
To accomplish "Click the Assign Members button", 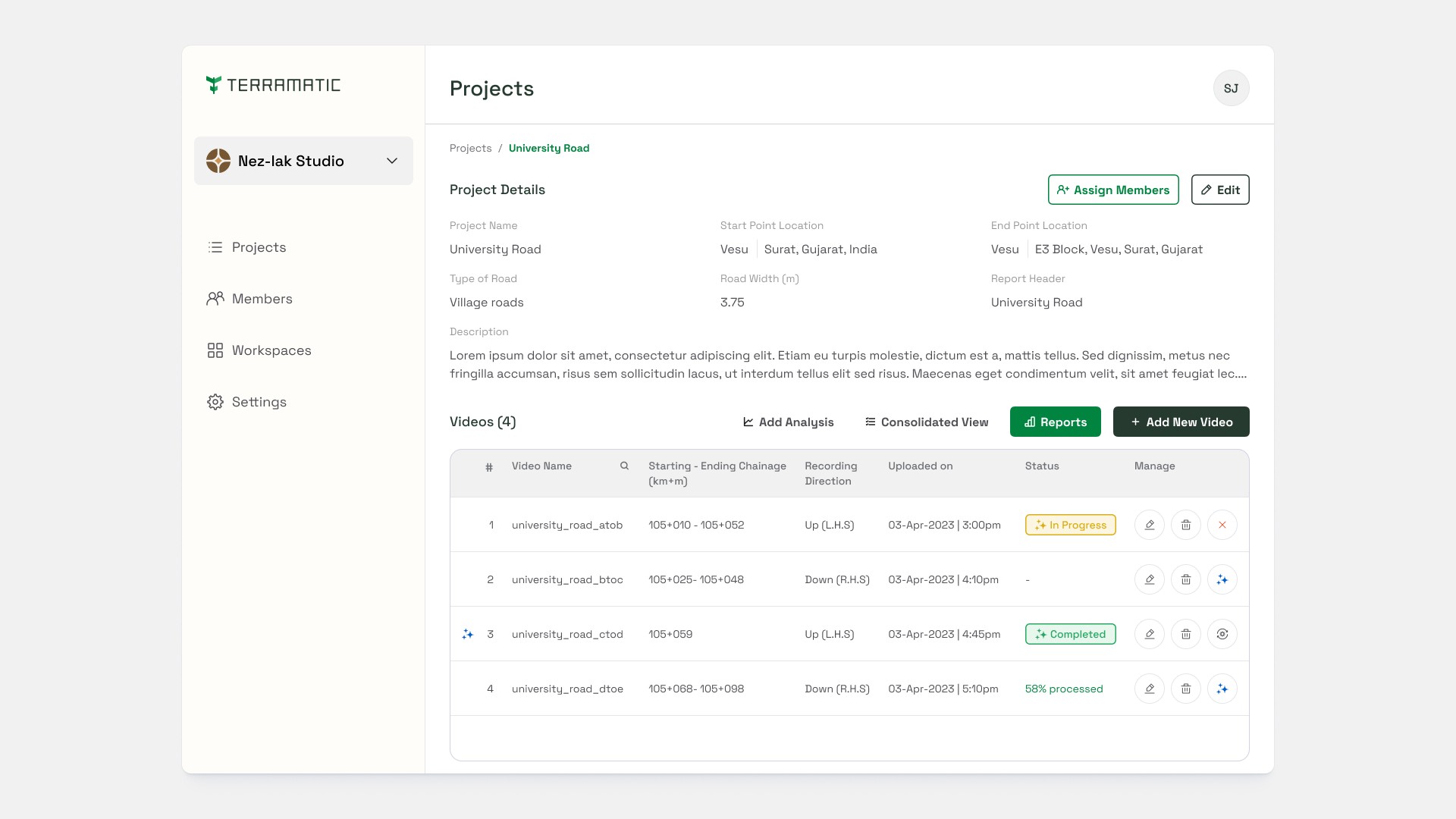I will [1113, 190].
